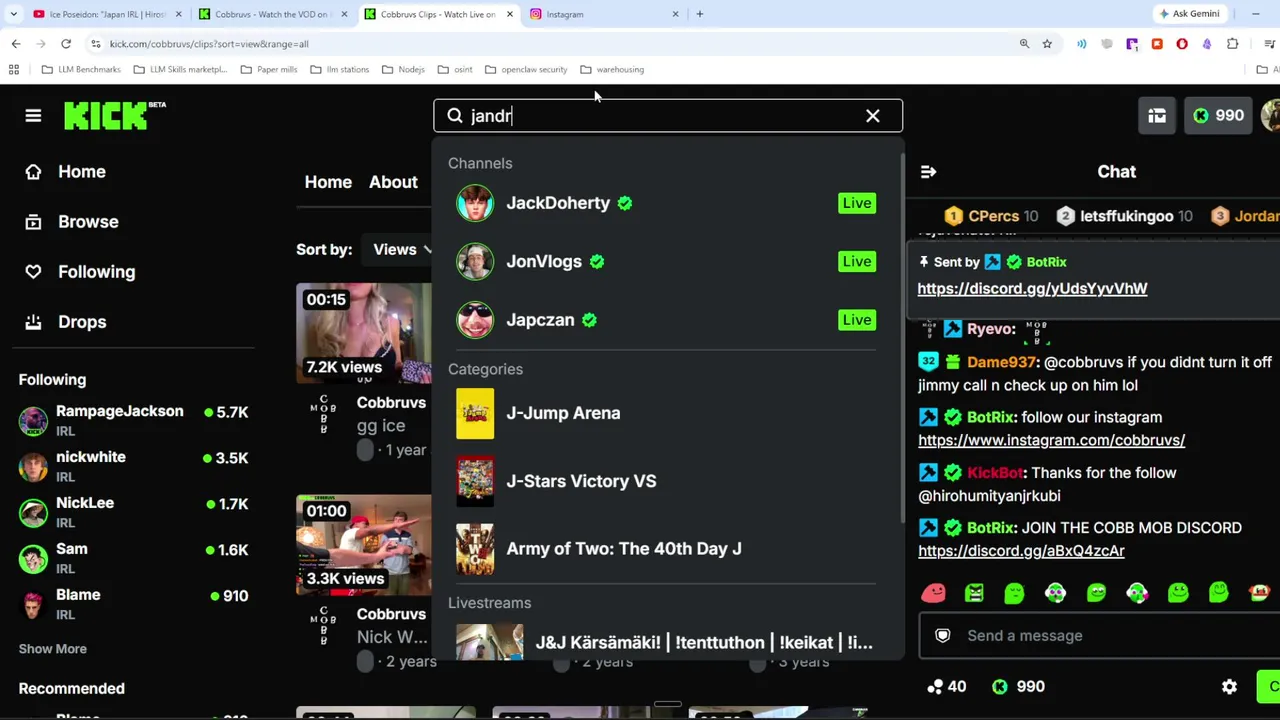Click the Following heart icon
The width and height of the screenshot is (1280, 720).
coord(33,272)
